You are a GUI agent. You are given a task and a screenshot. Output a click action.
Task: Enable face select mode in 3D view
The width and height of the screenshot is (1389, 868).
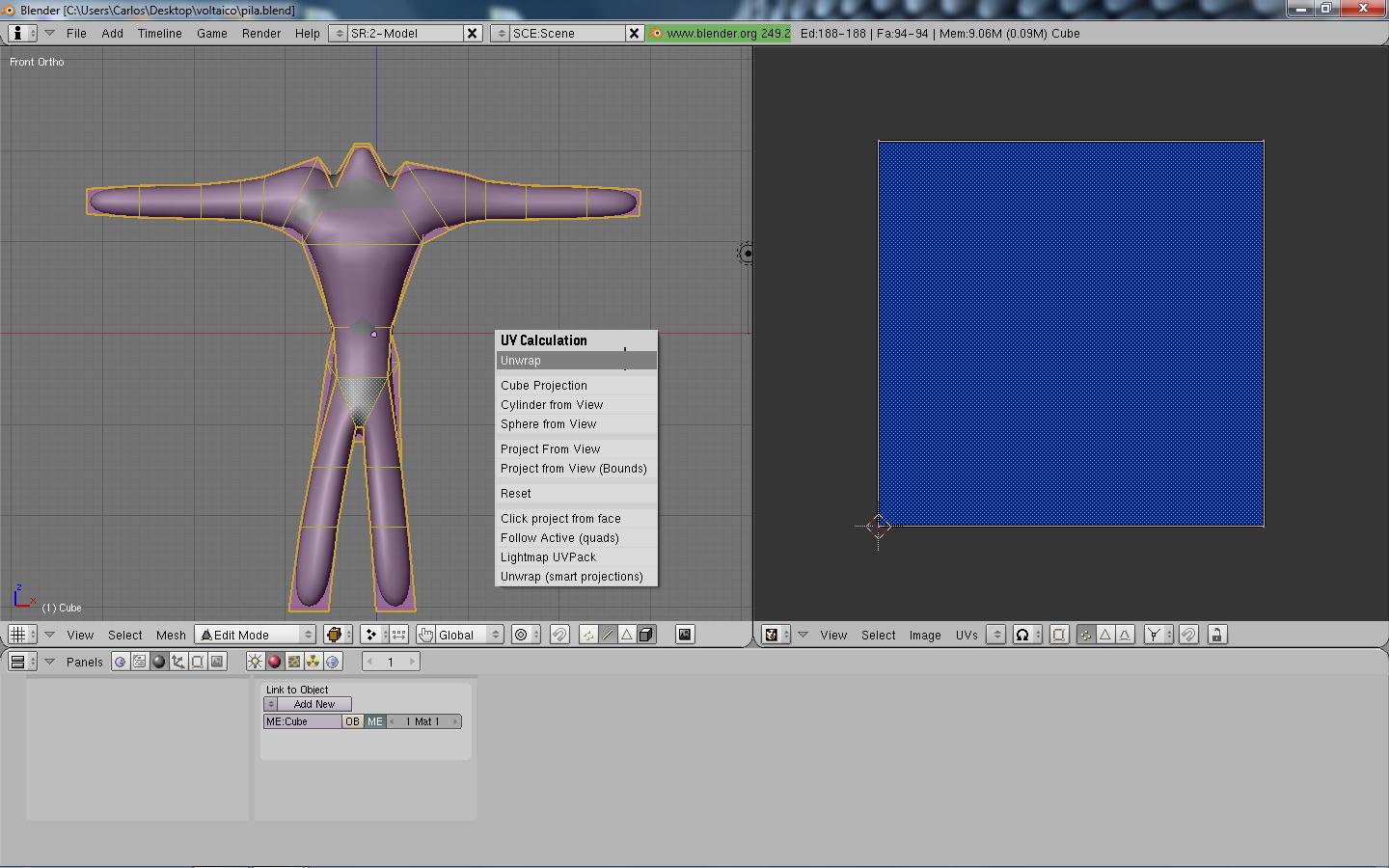627,635
